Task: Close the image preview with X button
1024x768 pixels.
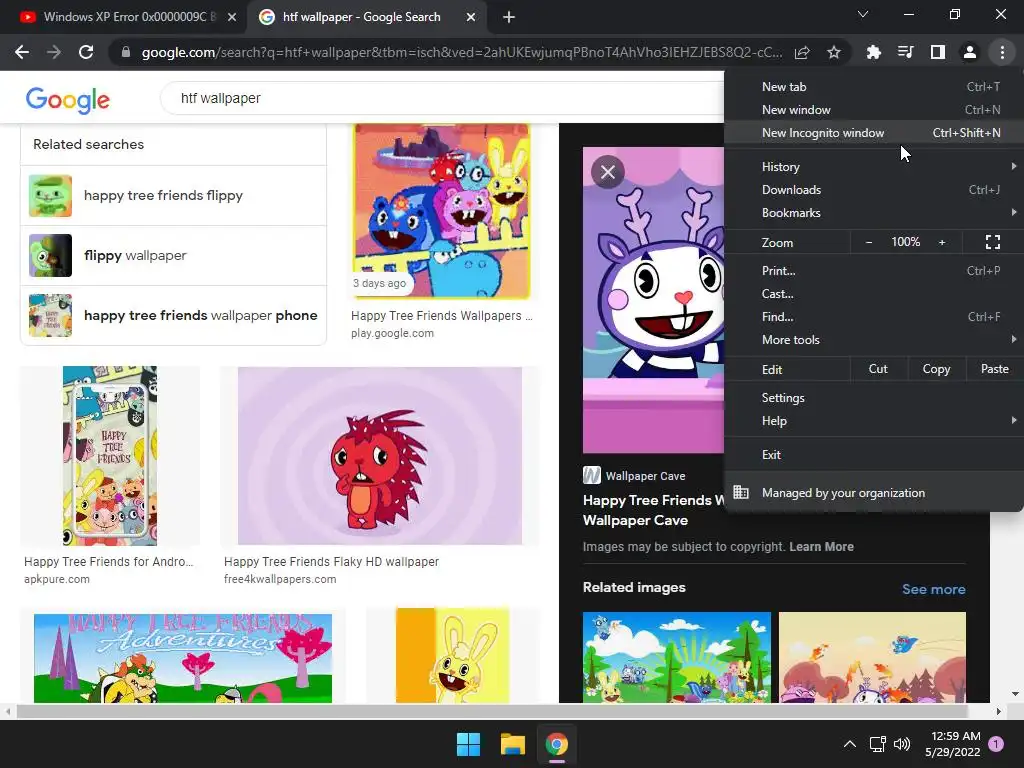Action: coord(607,172)
